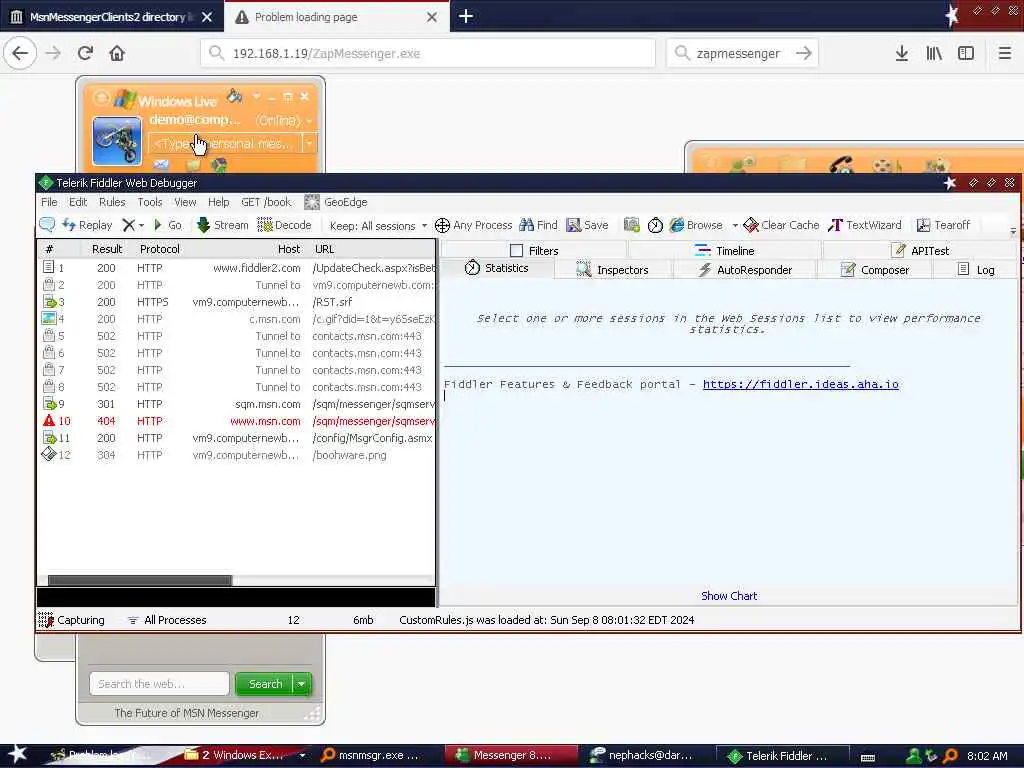The width and height of the screenshot is (1024, 768).
Task: Open the AutoResponder tab
Action: tap(744, 269)
